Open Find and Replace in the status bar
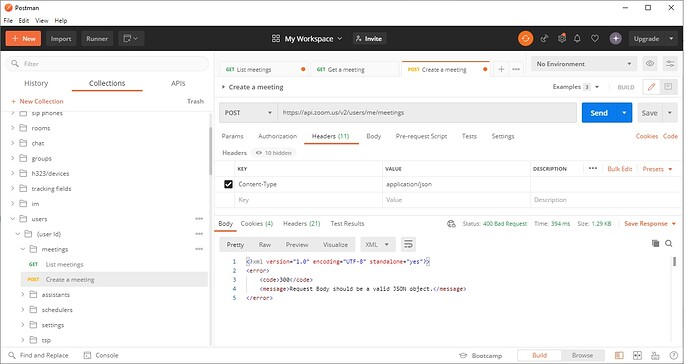Screen dimensions: 690x364 click(39, 355)
